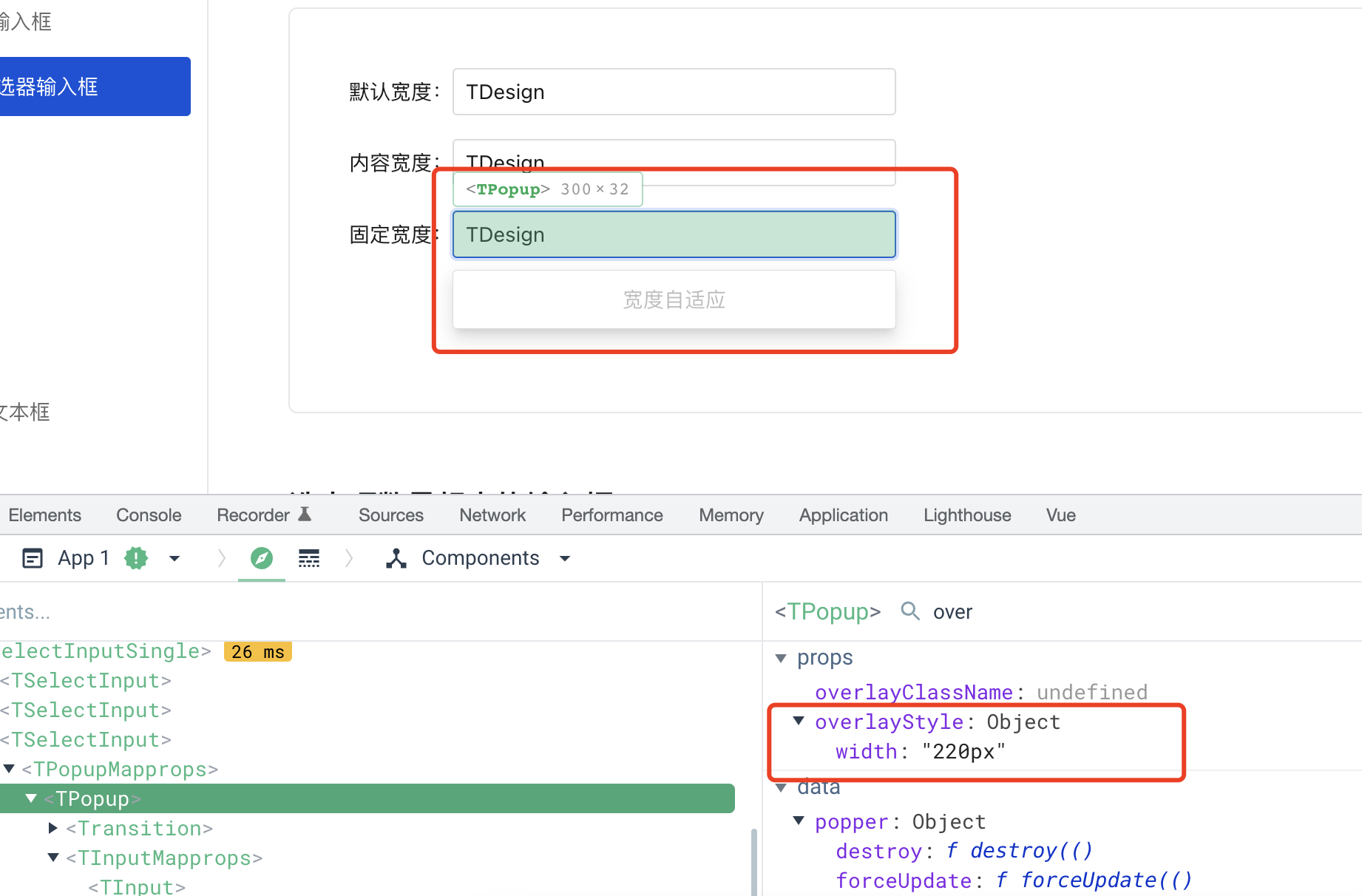The width and height of the screenshot is (1362, 896).
Task: Open the App 1 dropdown arrow
Action: point(175,559)
